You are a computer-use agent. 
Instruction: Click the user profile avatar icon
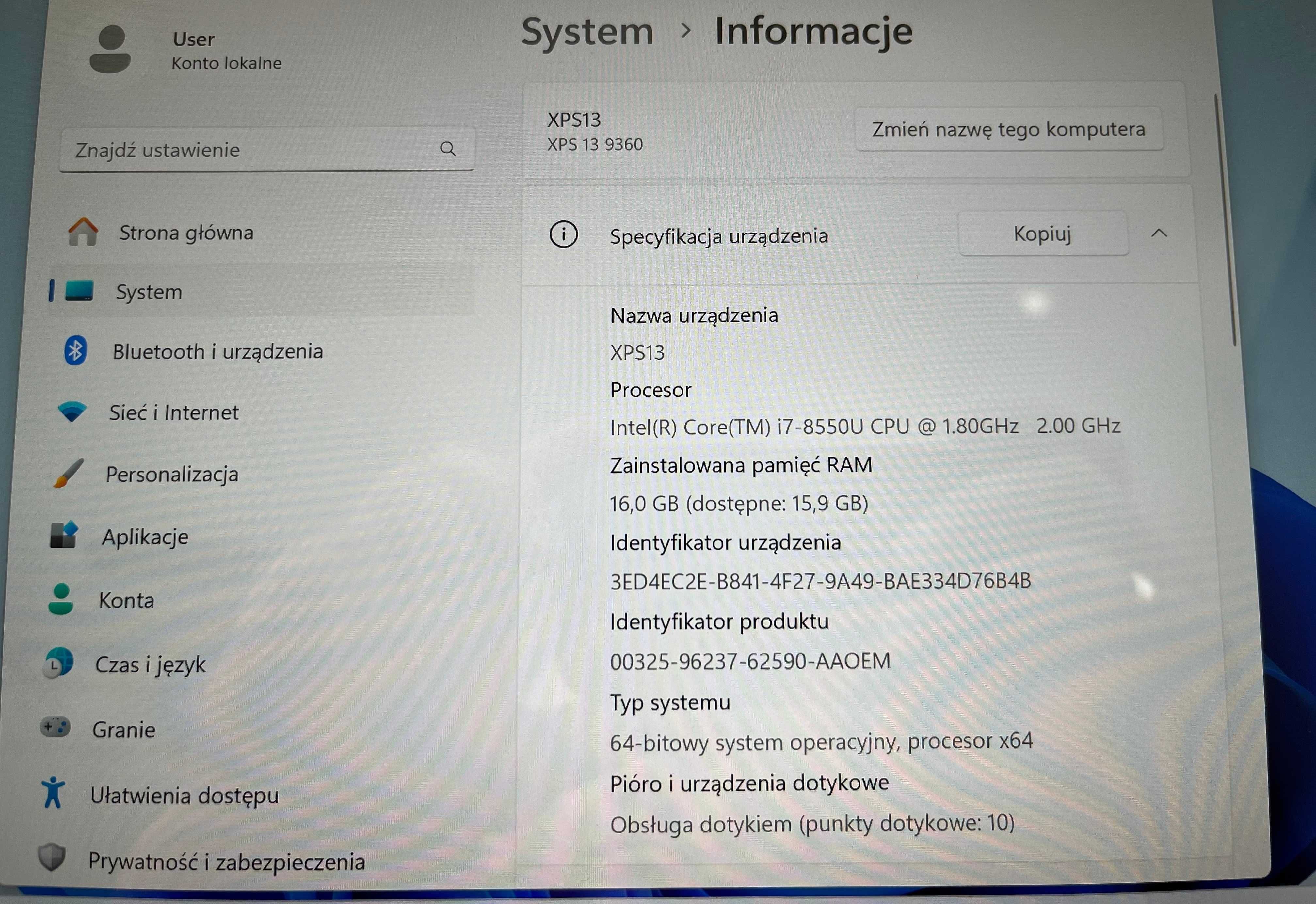point(110,49)
